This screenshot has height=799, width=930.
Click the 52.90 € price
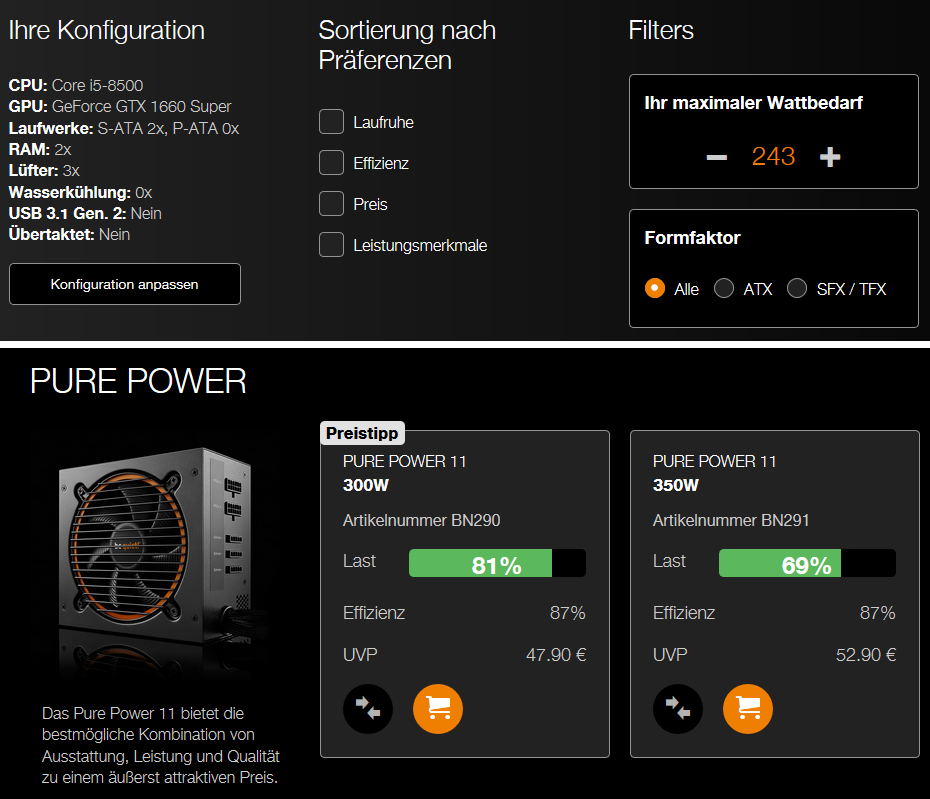pos(866,655)
